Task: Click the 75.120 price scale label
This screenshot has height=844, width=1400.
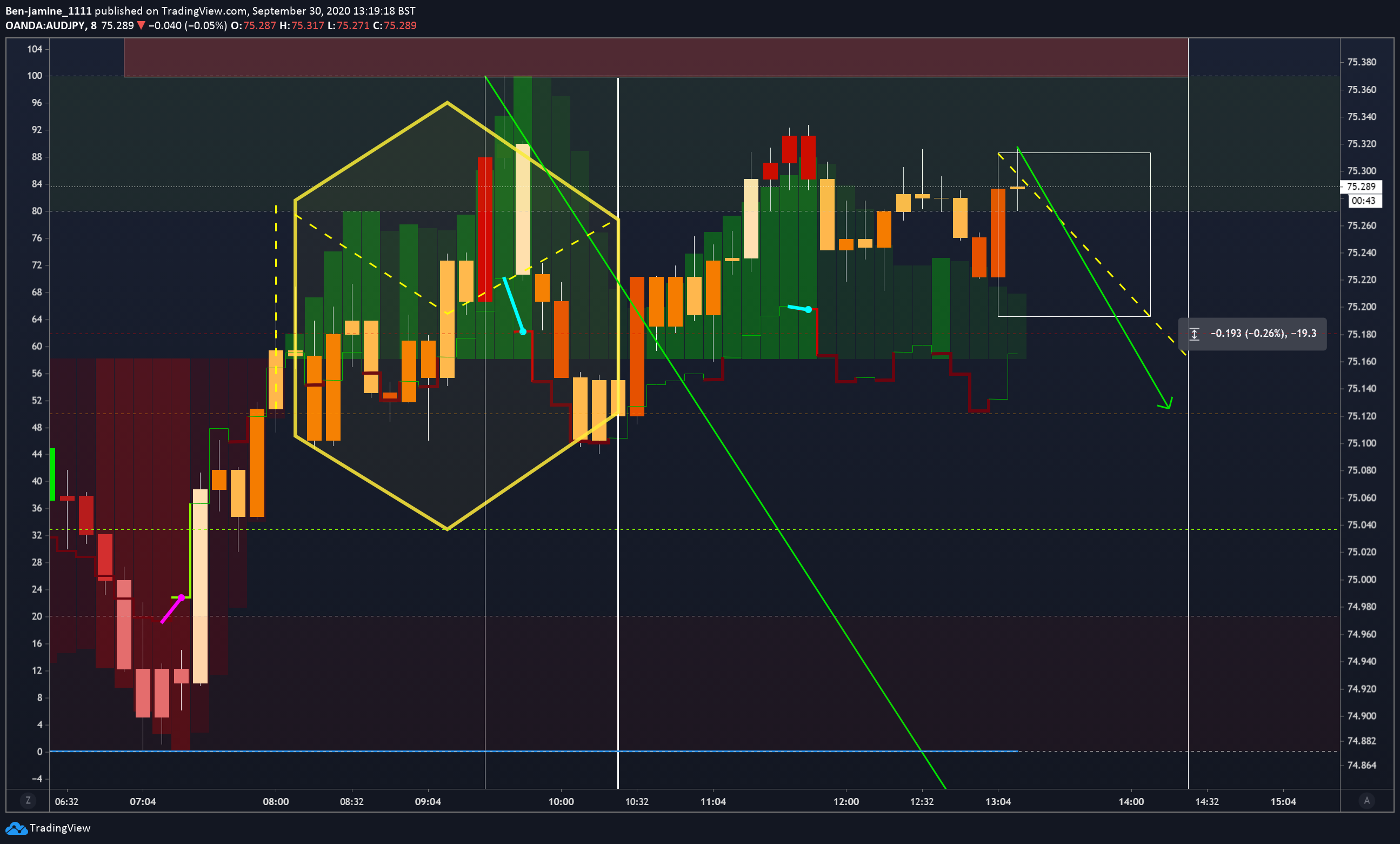Action: (1362, 416)
